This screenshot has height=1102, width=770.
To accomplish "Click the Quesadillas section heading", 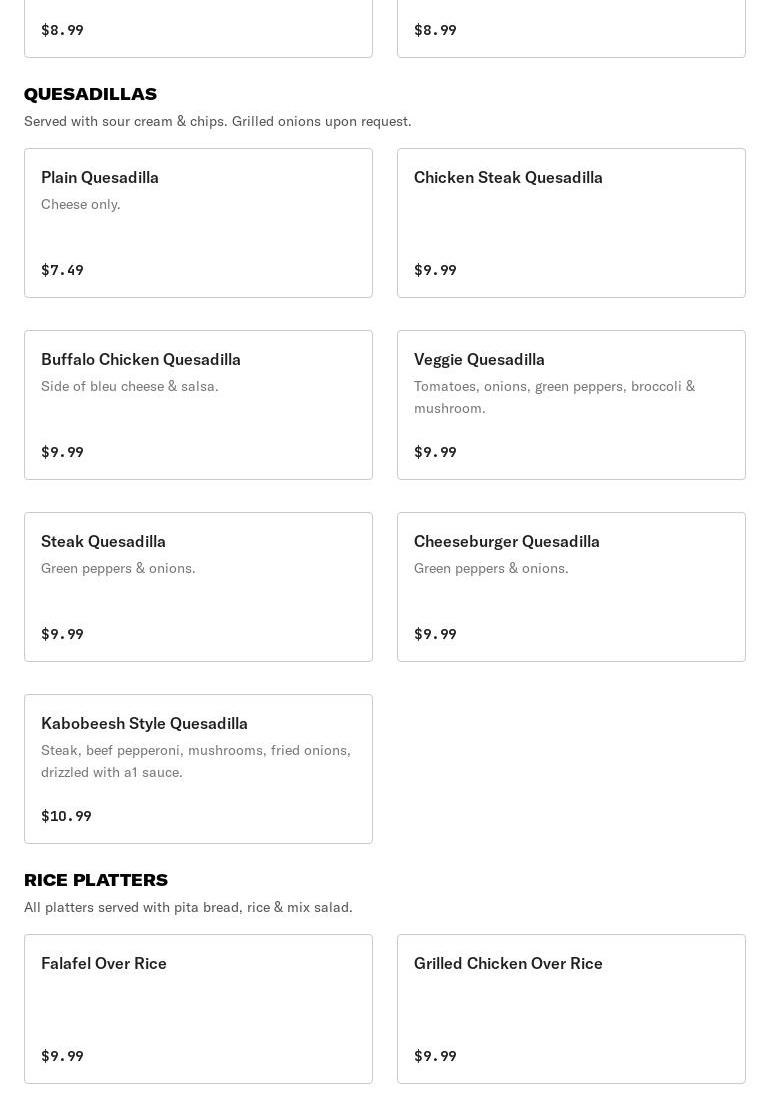I will point(90,94).
